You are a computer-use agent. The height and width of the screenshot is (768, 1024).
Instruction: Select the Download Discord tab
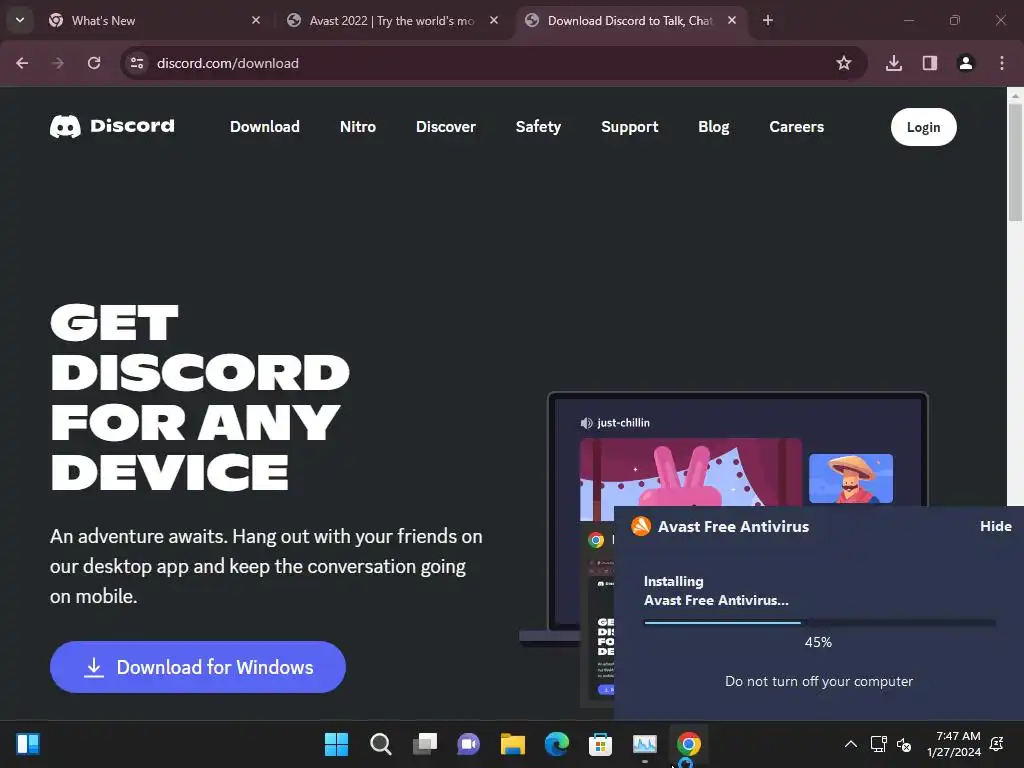(x=631, y=20)
